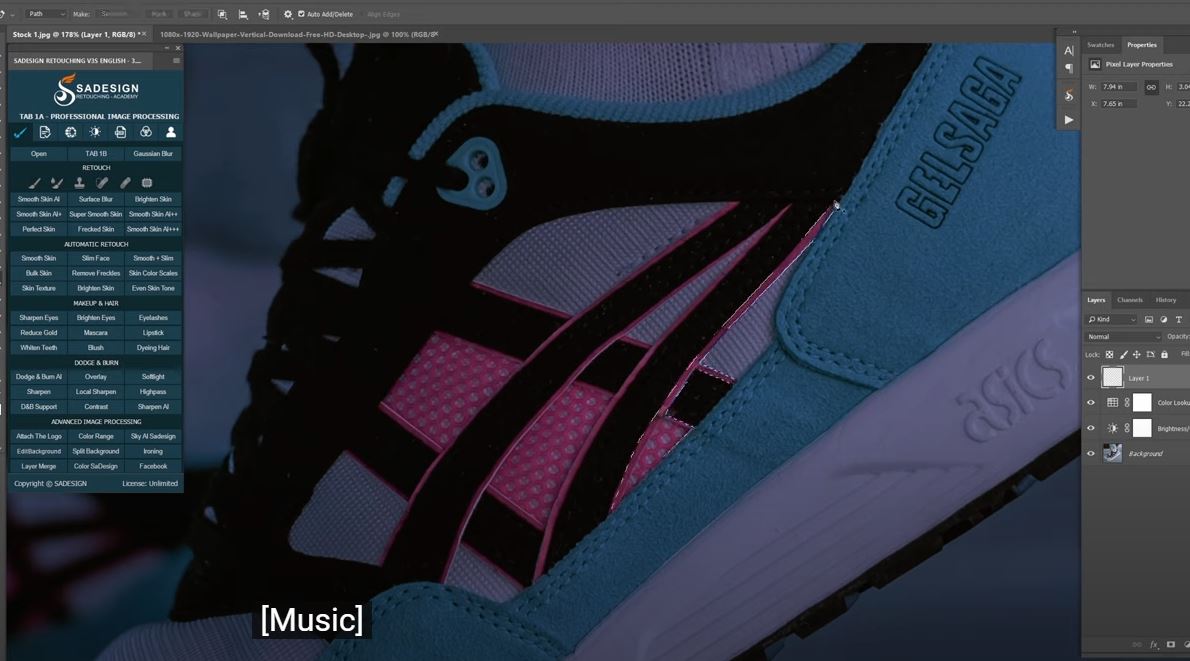Toggle the Auto Add/Delete checkbox
Viewport: 1190px width, 661px height.
(x=301, y=14)
